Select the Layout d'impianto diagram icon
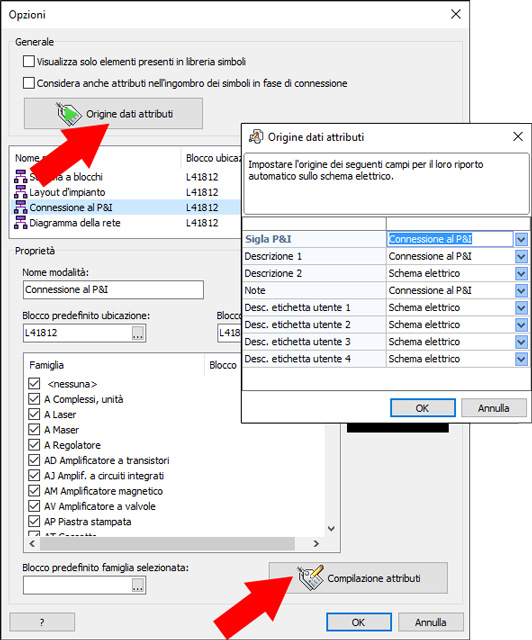 click(x=20, y=192)
